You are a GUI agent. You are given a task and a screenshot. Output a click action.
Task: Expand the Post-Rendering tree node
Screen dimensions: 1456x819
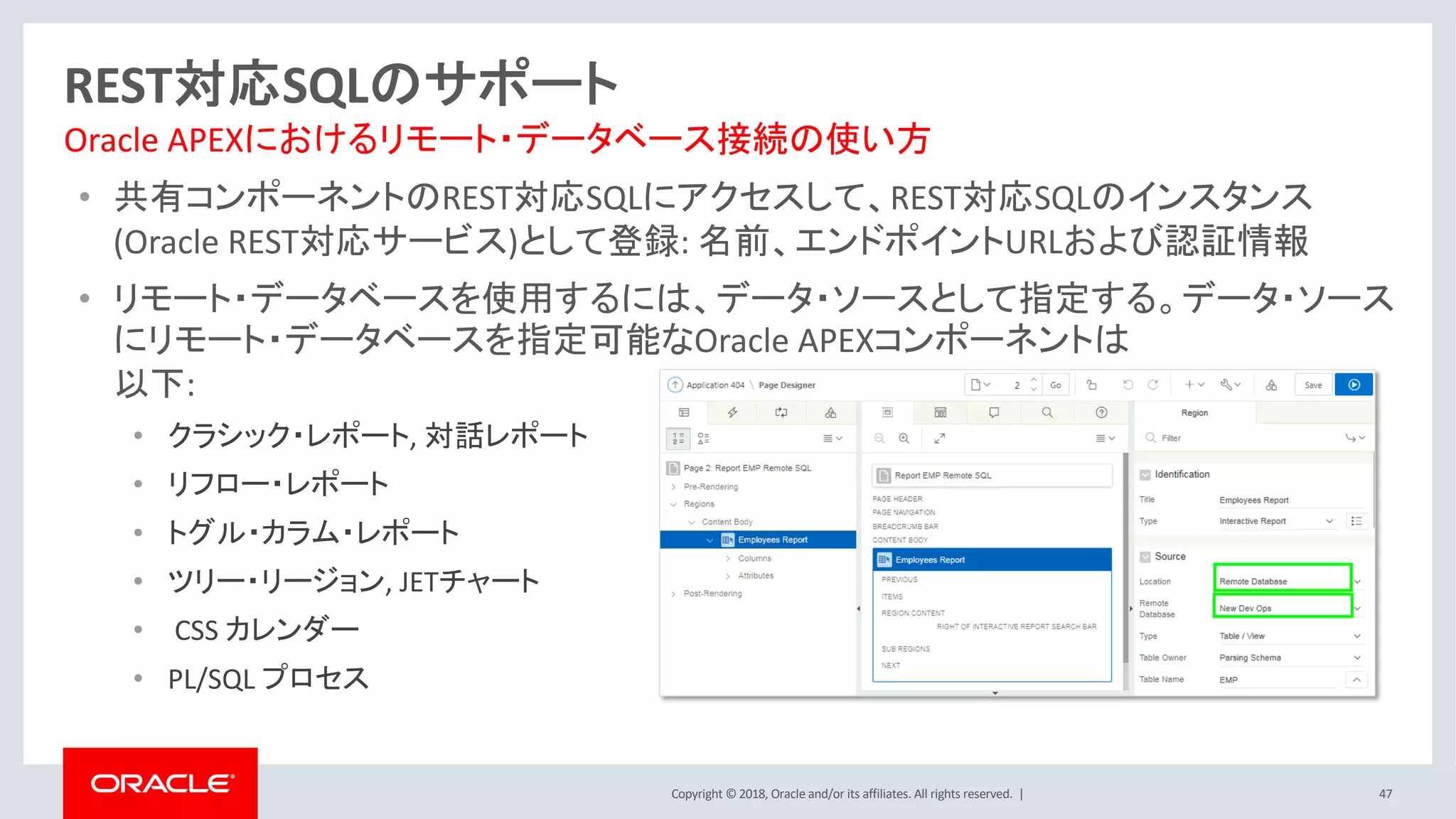(673, 594)
